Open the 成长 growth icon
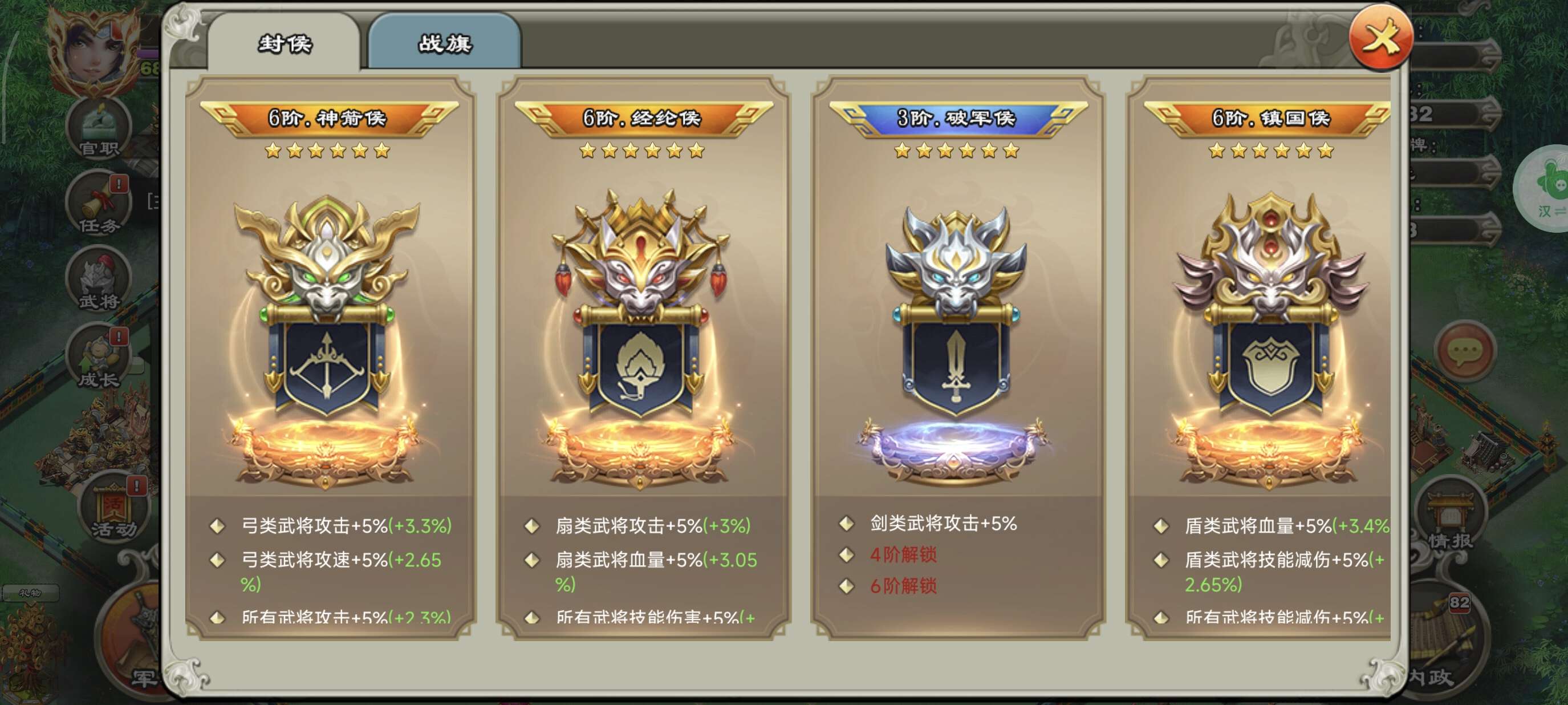The image size is (1568, 705). [x=99, y=359]
